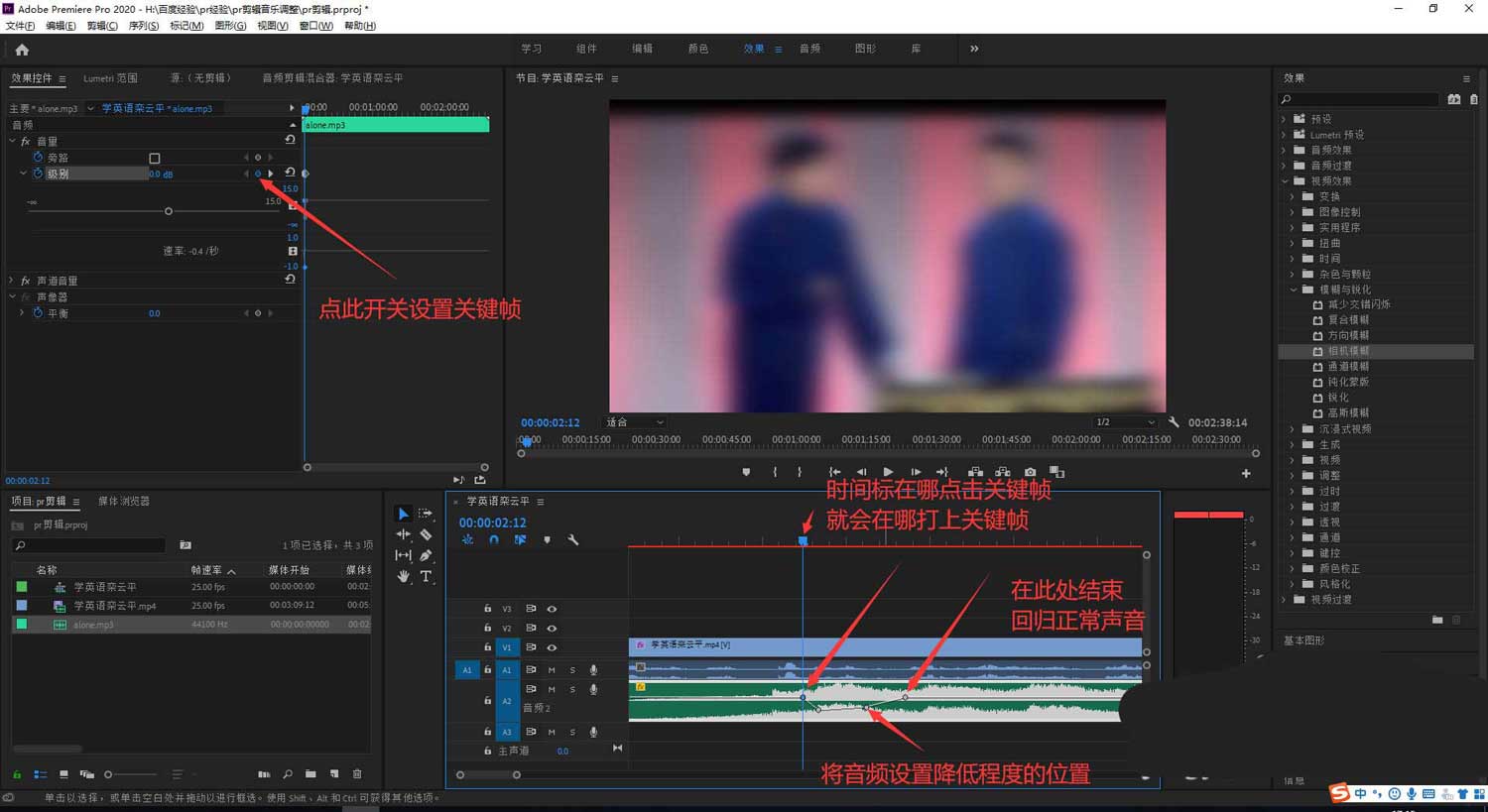Screen dimensions: 1488x812
Task: Open timeline display settings wrench
Action: click(572, 540)
